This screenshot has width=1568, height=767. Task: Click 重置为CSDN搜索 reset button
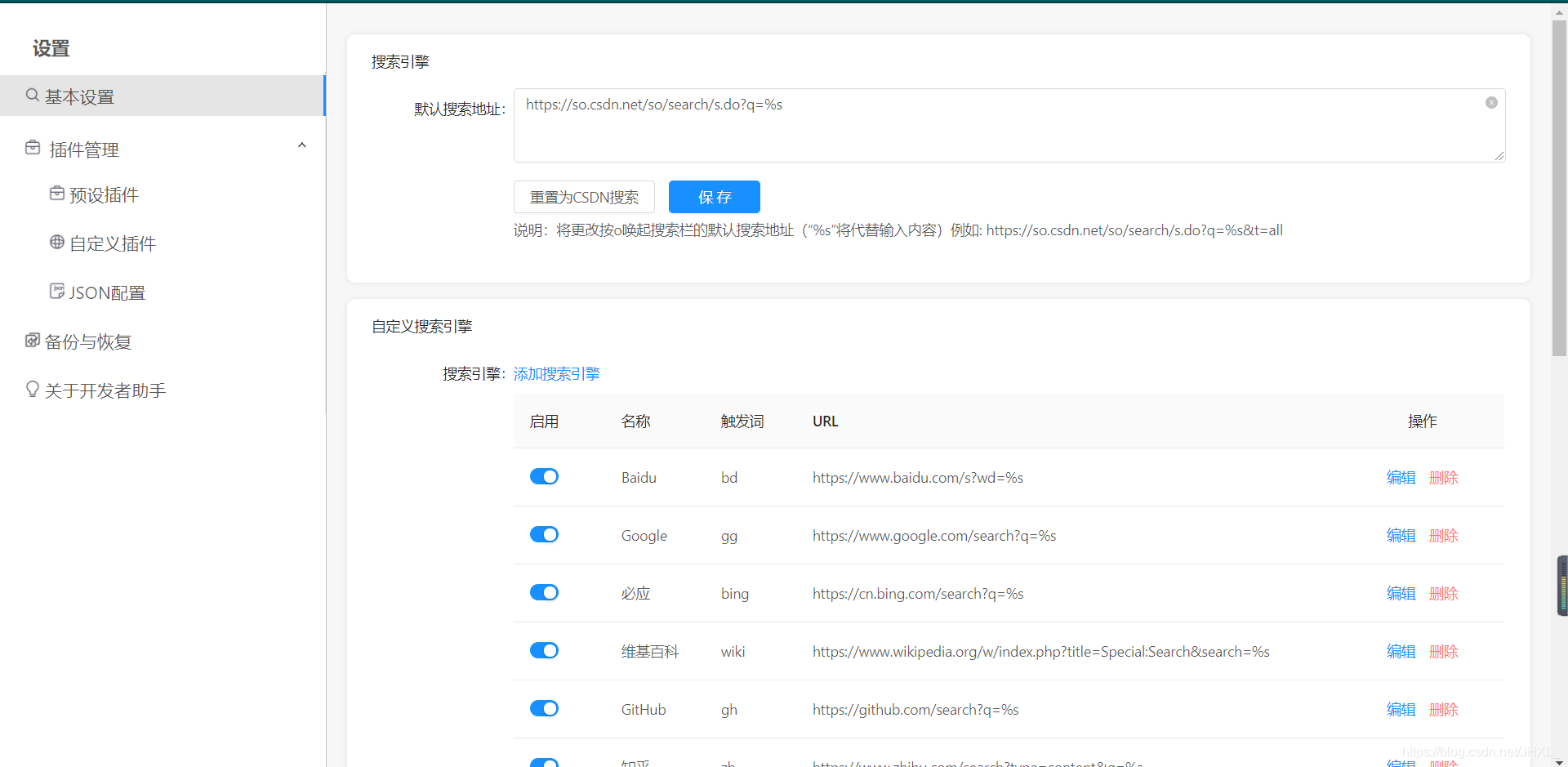coord(583,197)
